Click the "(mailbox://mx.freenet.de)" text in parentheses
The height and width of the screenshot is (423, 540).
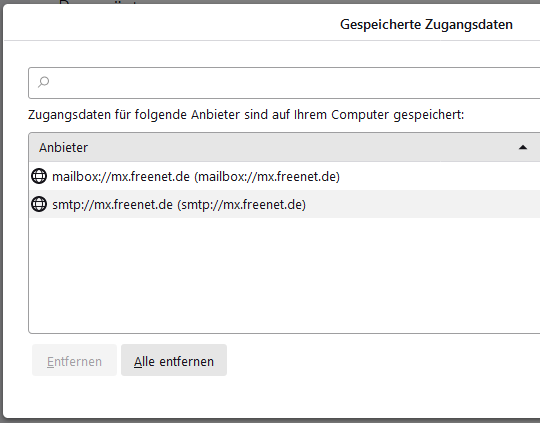[x=267, y=176]
